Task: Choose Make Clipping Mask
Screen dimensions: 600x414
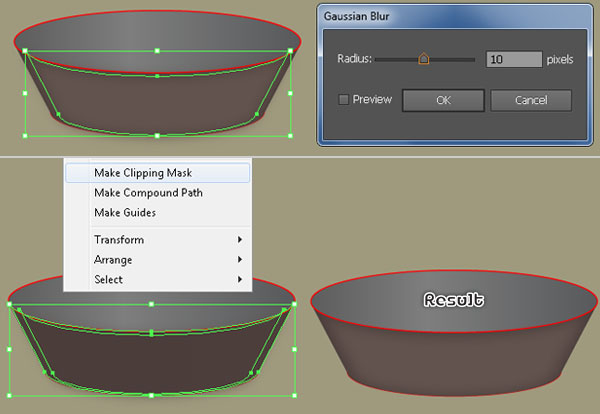Action: 158,173
